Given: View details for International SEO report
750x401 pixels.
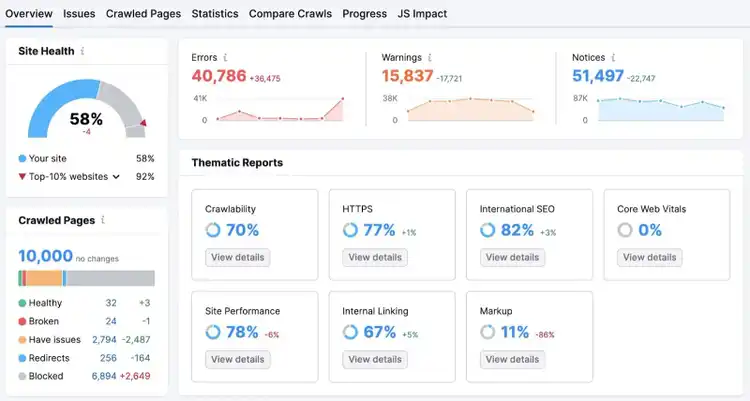Looking at the screenshot, I should [x=512, y=257].
